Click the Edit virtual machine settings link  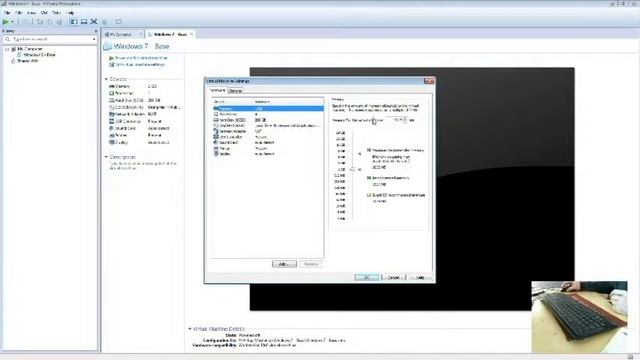140,64
